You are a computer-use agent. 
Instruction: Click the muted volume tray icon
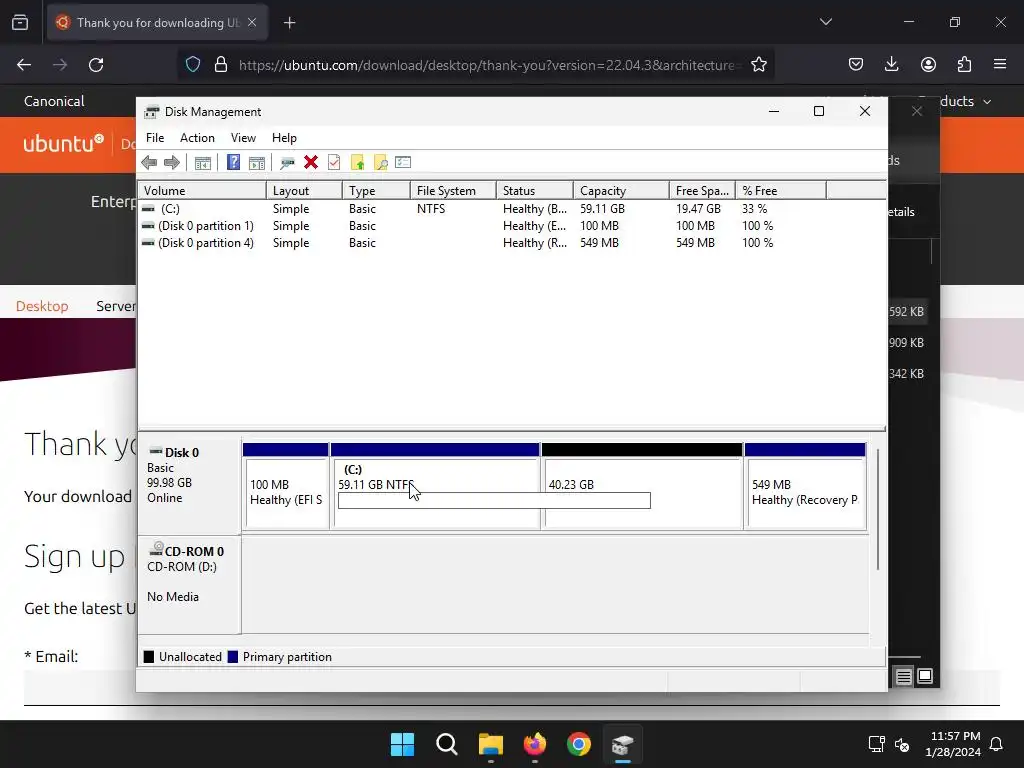[x=903, y=744]
